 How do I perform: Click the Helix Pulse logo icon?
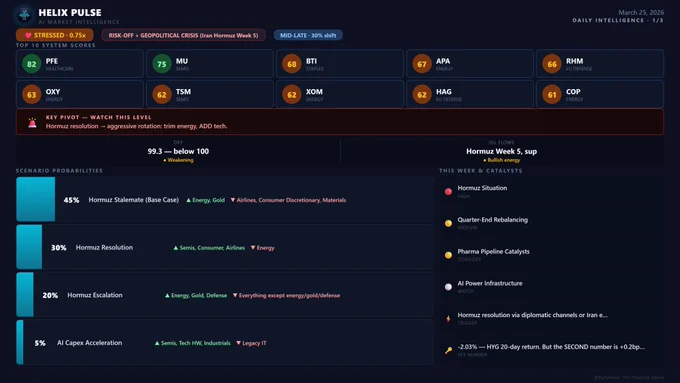(24, 15)
